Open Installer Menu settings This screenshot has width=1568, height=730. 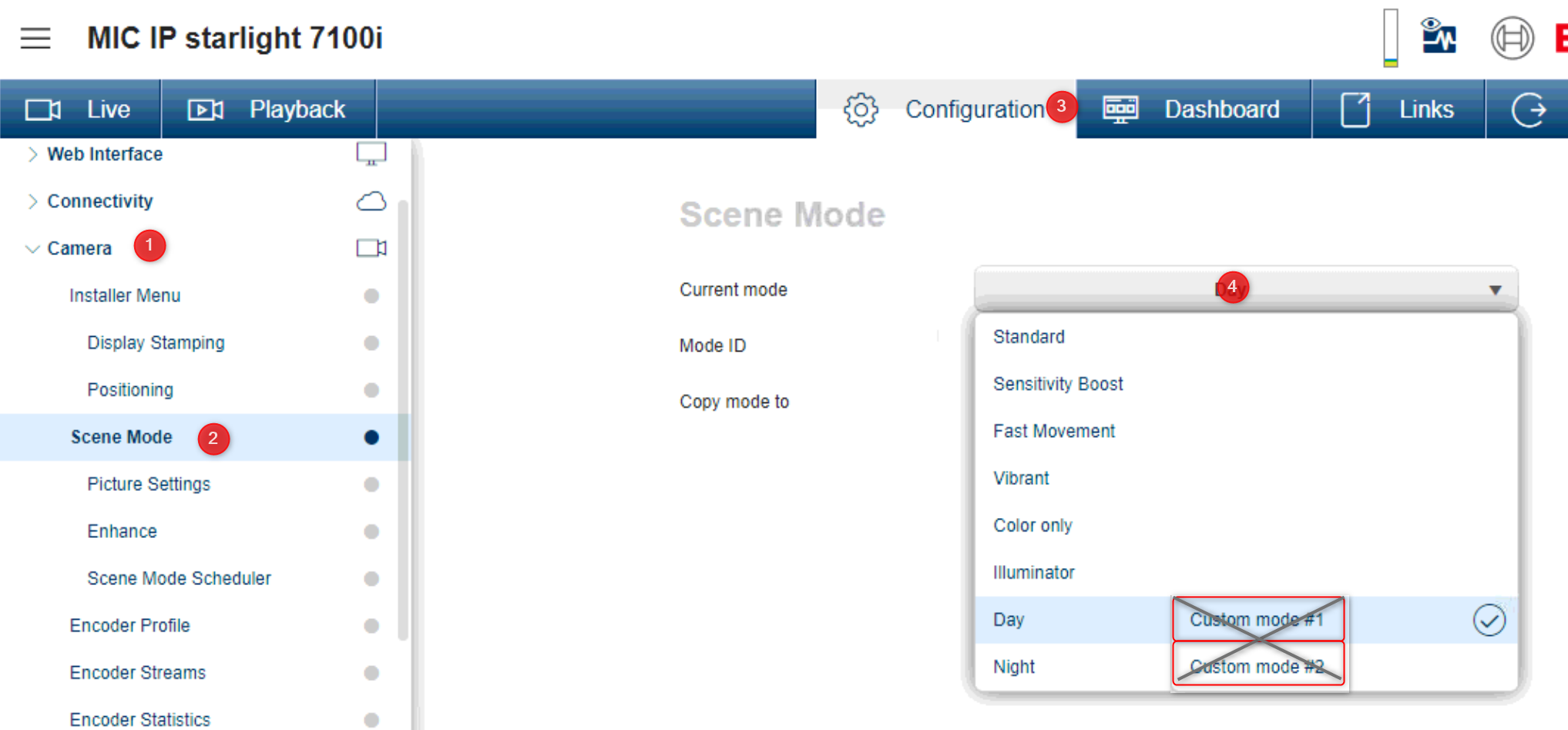click(x=125, y=296)
